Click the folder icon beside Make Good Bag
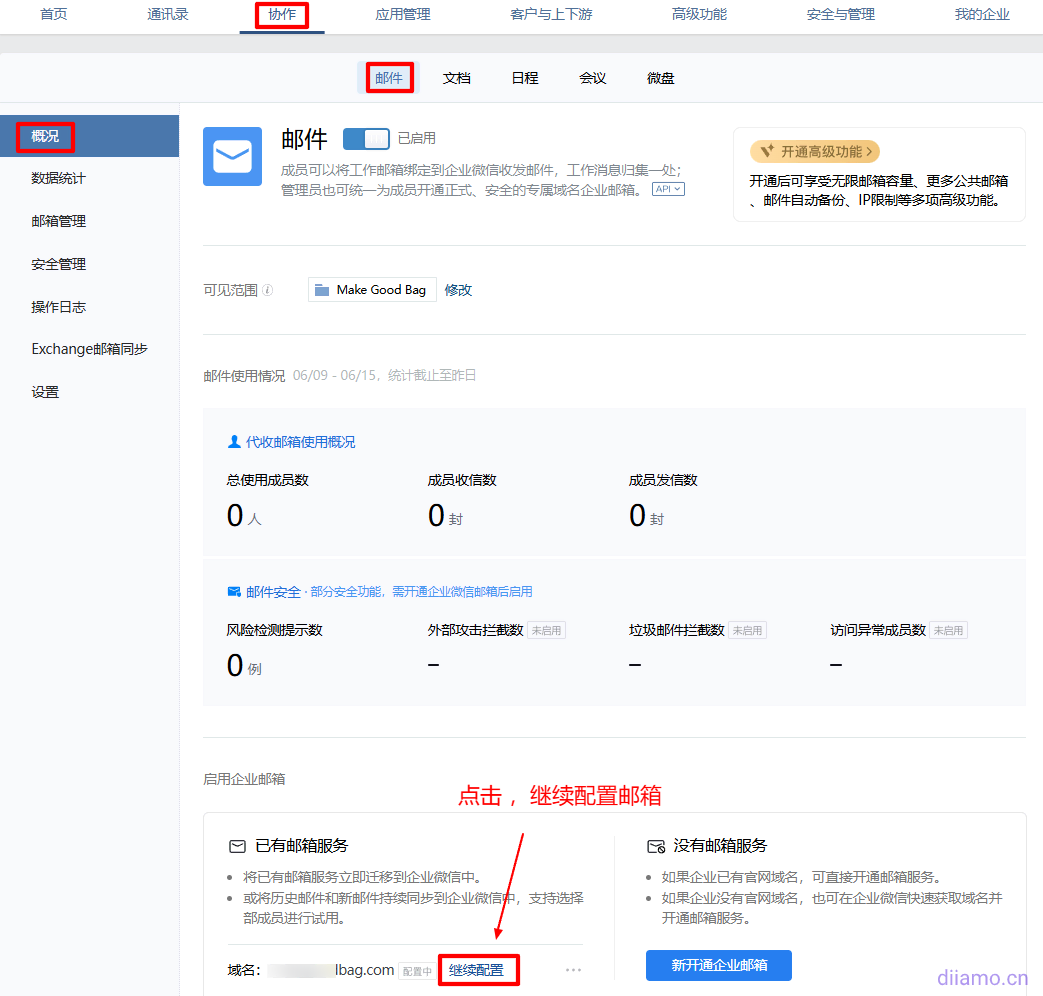1043x996 pixels. click(x=322, y=290)
